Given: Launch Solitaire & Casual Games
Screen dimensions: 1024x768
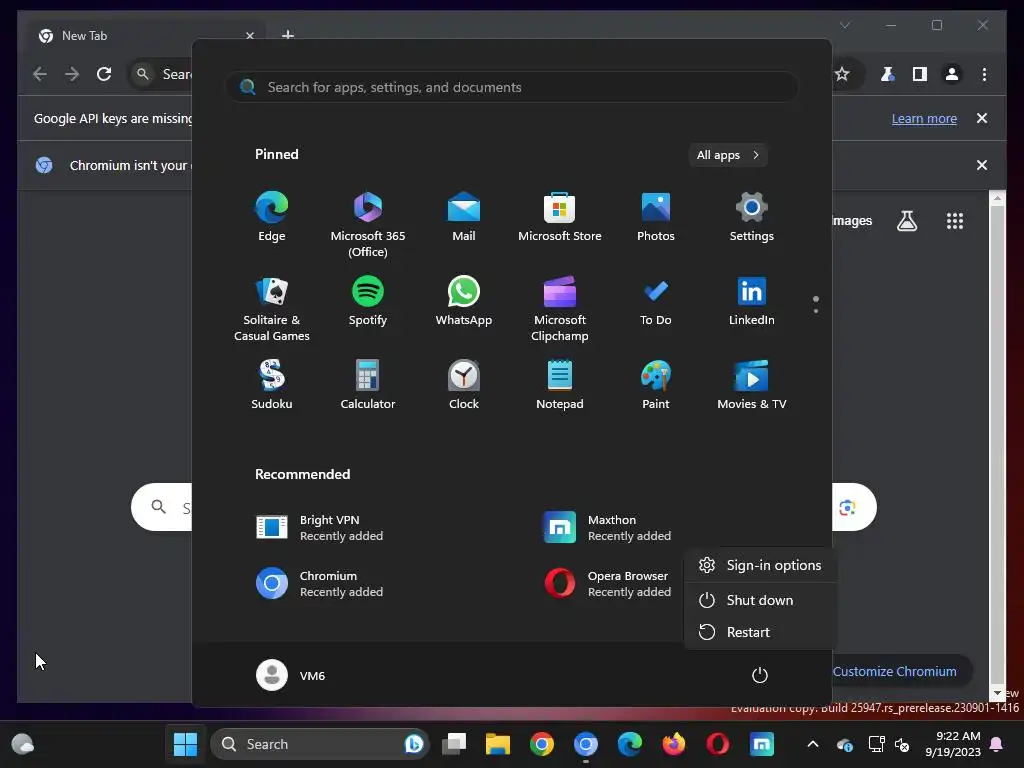Looking at the screenshot, I should click(272, 309).
